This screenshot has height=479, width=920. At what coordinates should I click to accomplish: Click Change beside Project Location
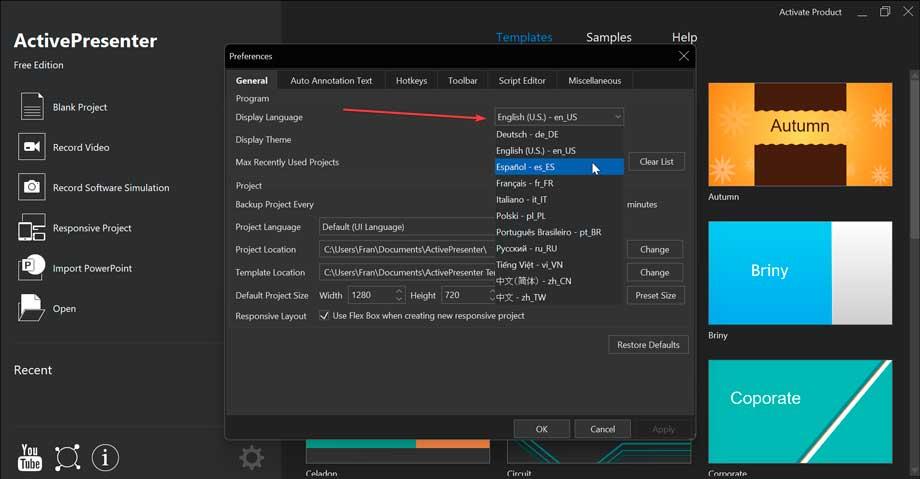pyautogui.click(x=654, y=249)
